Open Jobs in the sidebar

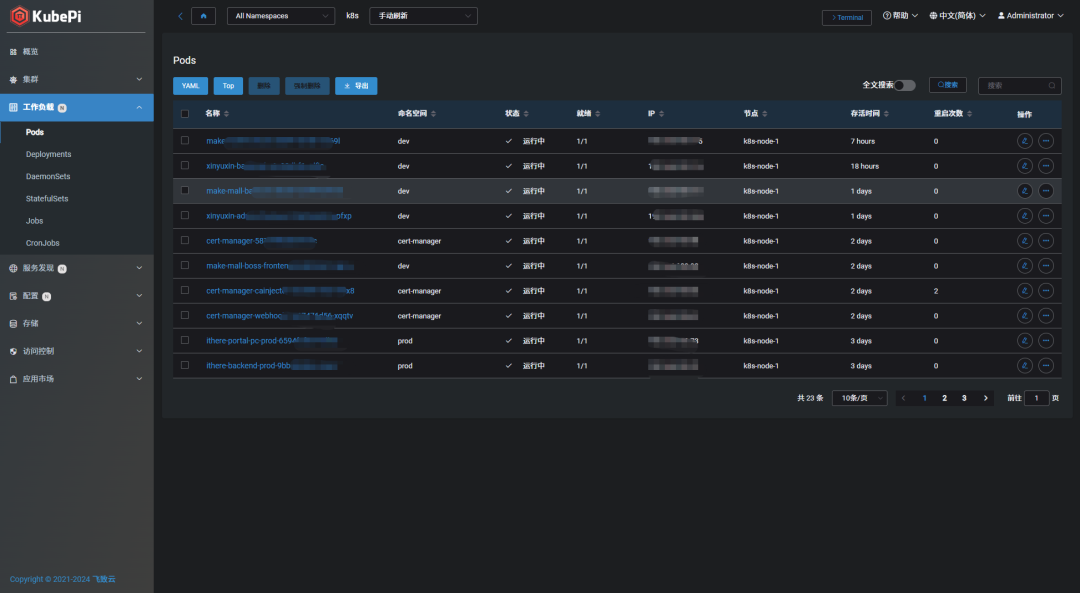34,221
